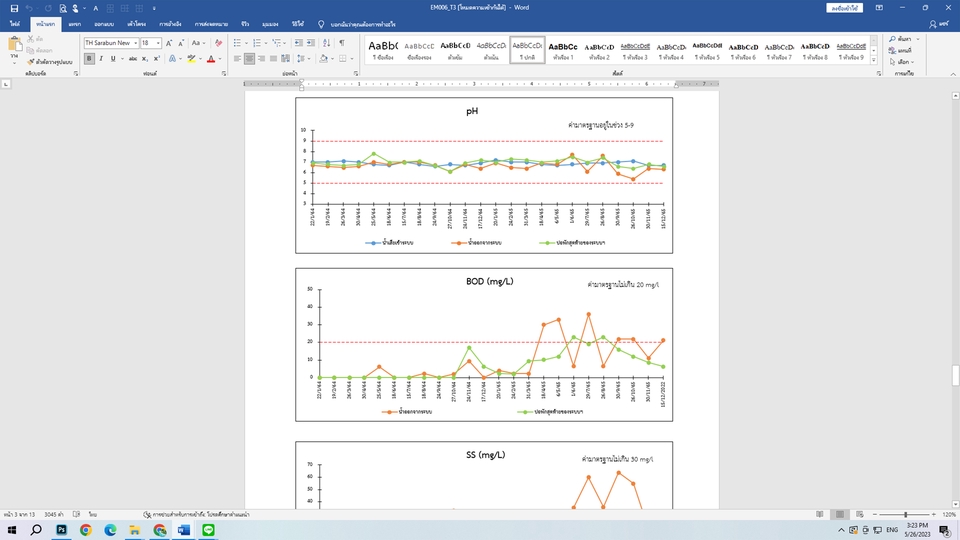Decrease font size with shrink font icon
Image resolution: width=960 pixels, height=540 pixels.
(x=181, y=43)
